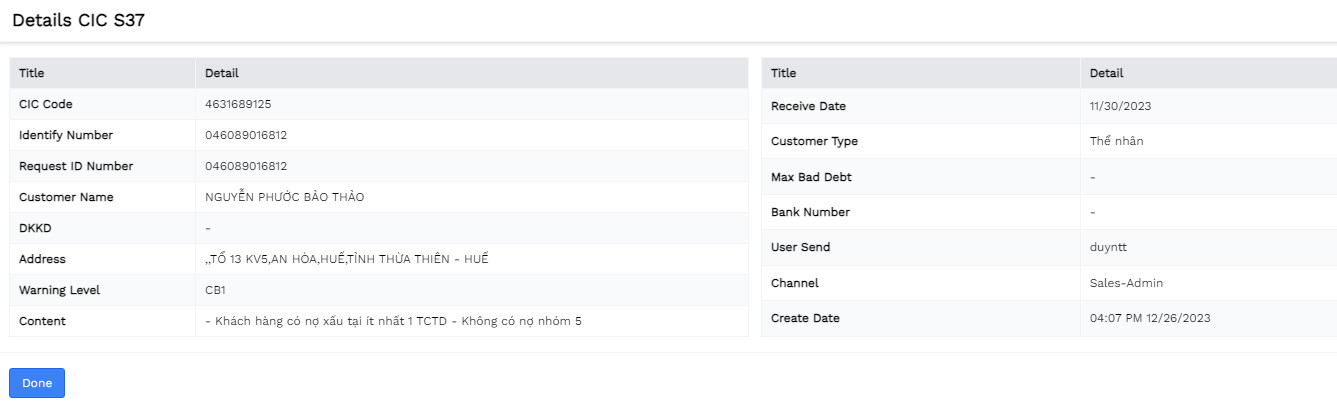
Task: Click the Max Bad Debt row label
Action: tap(811, 177)
